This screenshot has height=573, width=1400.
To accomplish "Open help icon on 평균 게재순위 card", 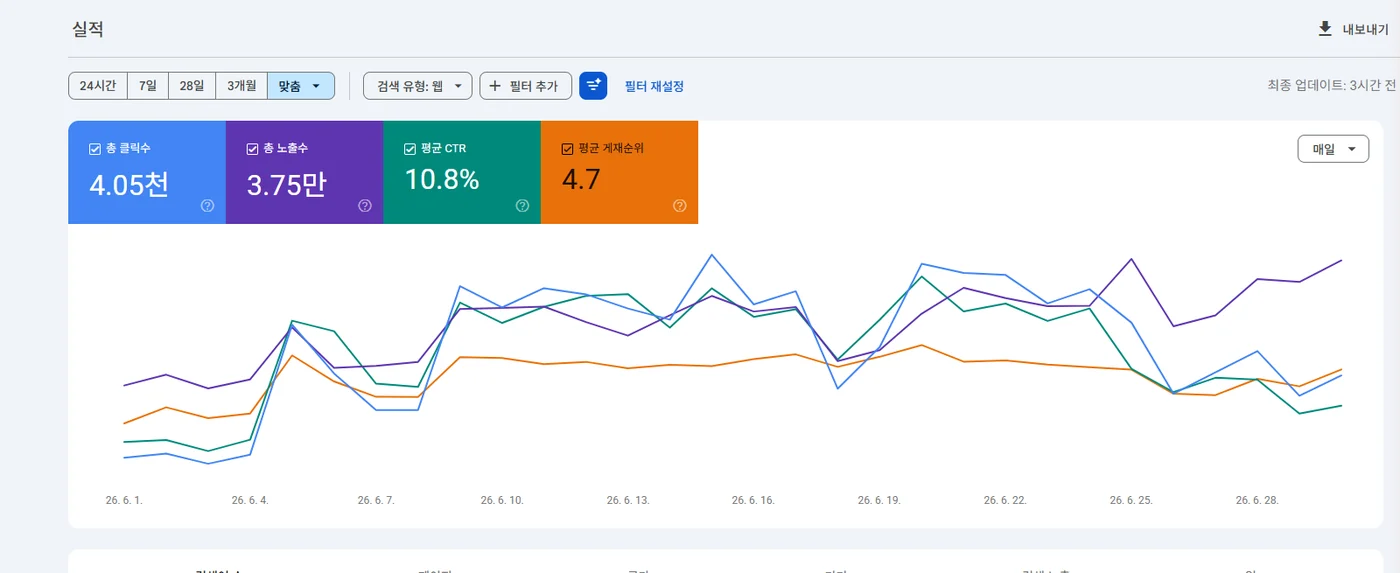I will [680, 206].
